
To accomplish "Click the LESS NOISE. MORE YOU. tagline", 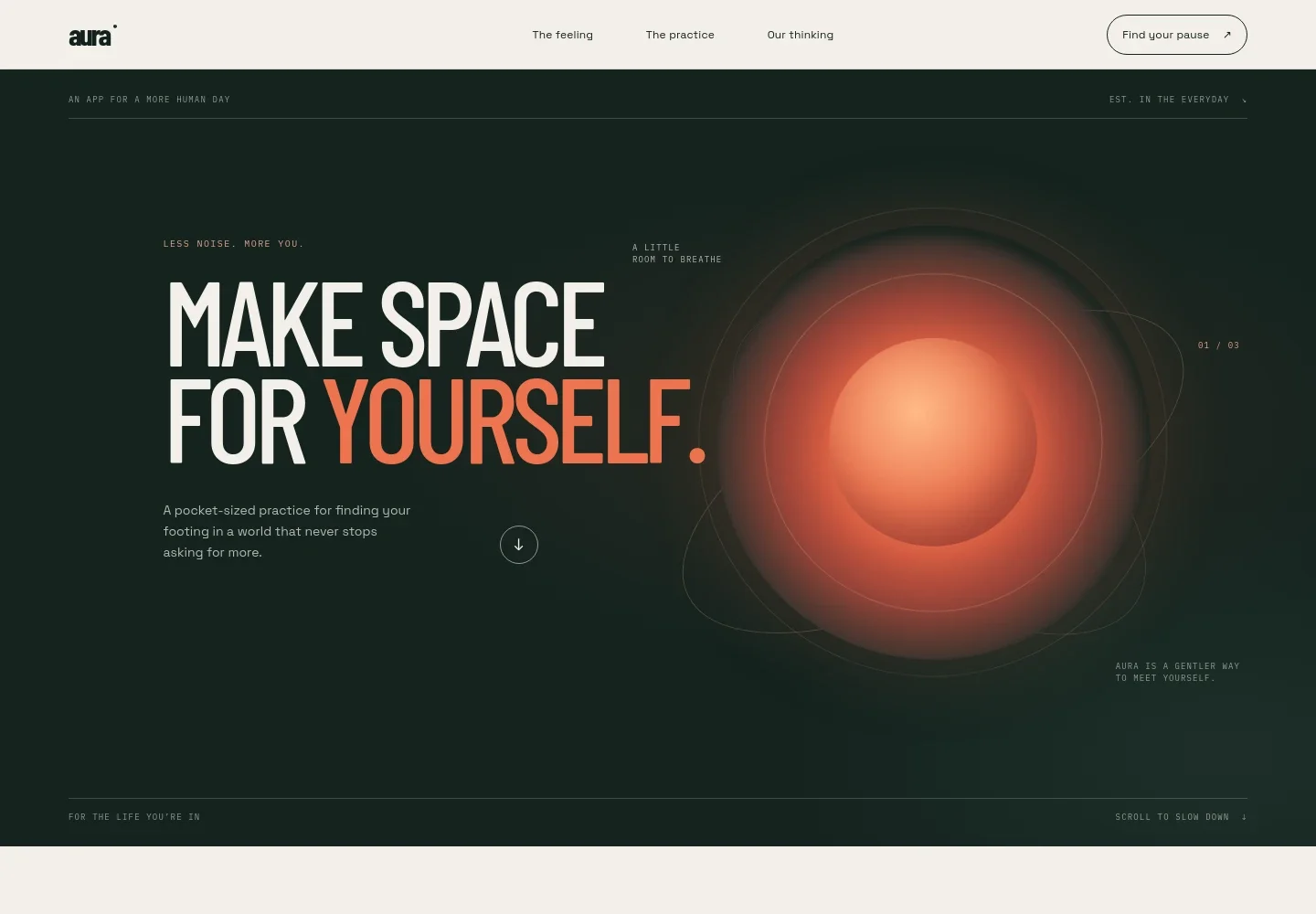I will pyautogui.click(x=234, y=244).
